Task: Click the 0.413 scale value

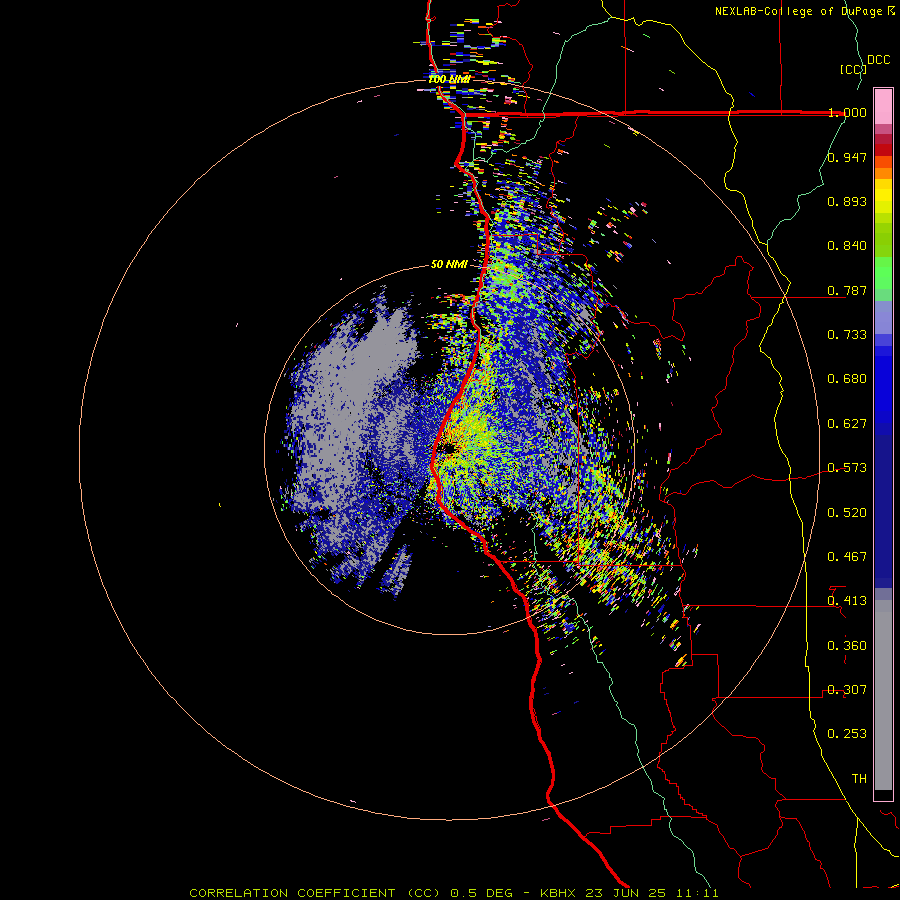Action: tap(847, 601)
